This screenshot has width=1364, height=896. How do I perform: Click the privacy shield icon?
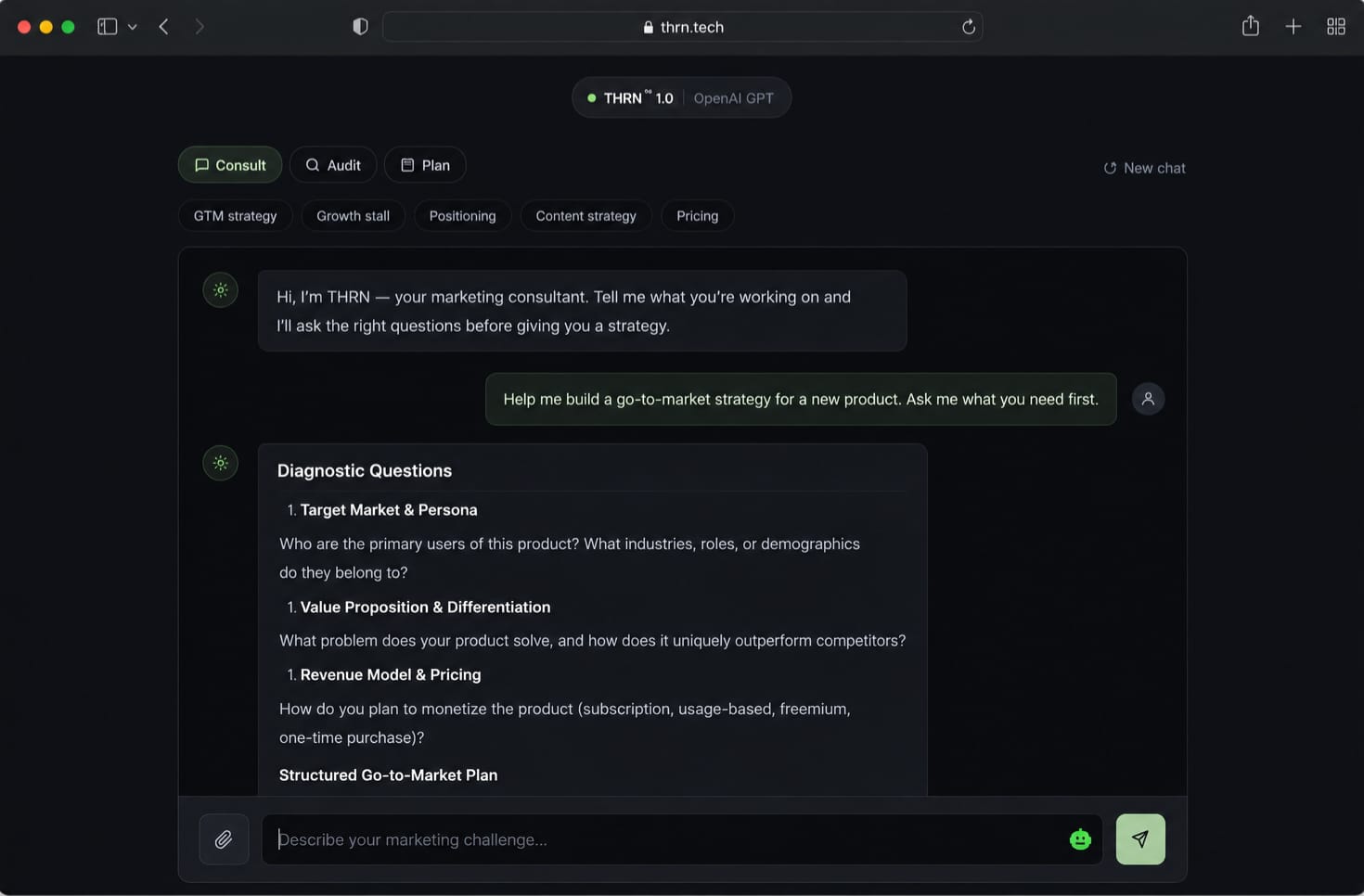click(x=360, y=27)
